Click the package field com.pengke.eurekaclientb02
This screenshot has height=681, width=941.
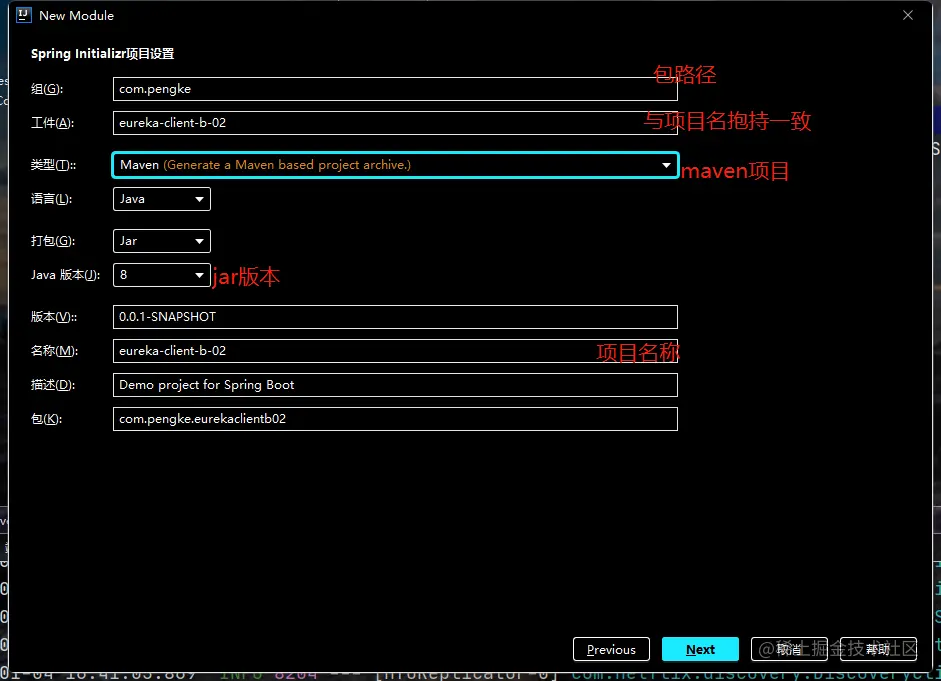pyautogui.click(x=395, y=419)
